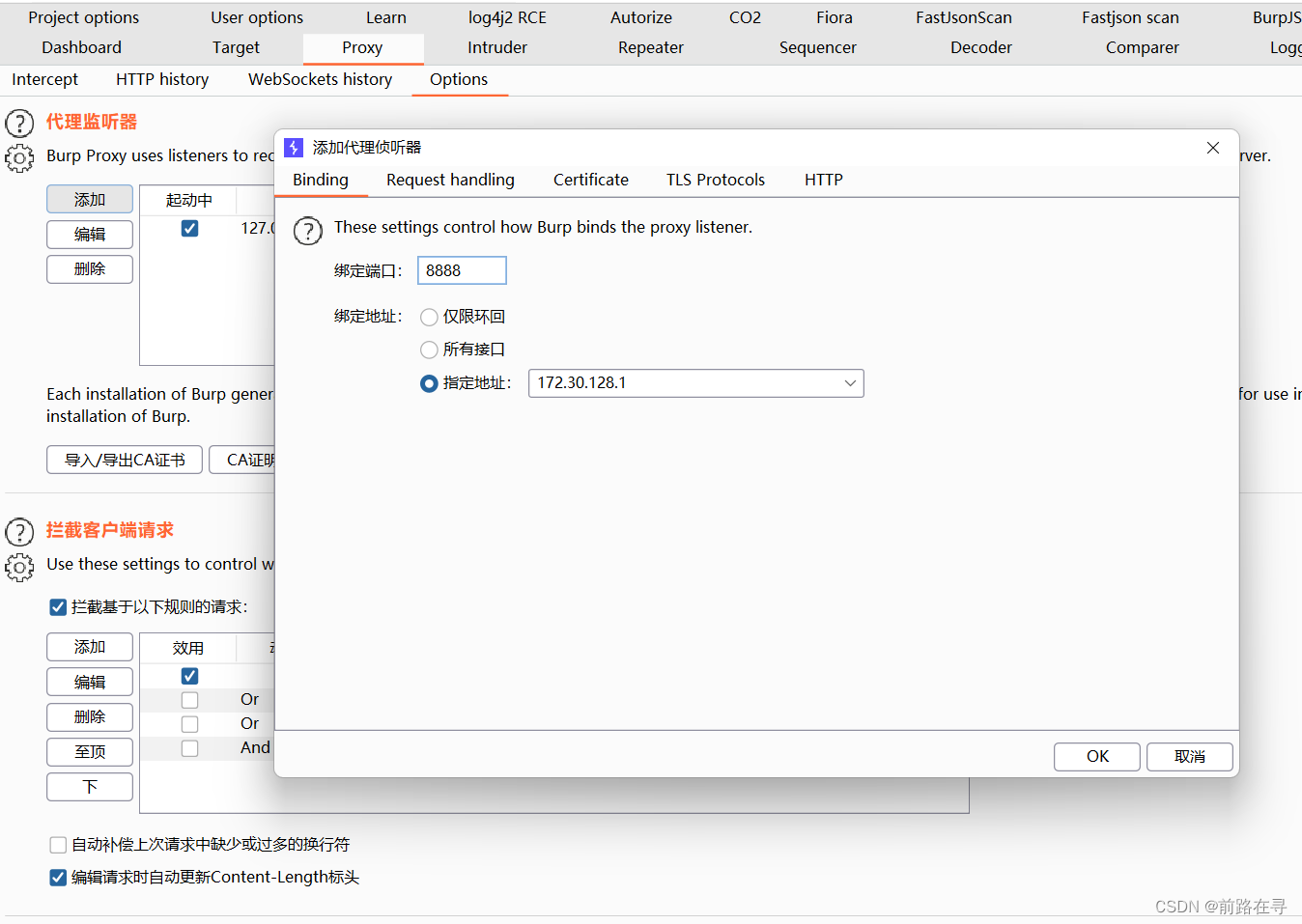Switch to Target tab

[236, 47]
